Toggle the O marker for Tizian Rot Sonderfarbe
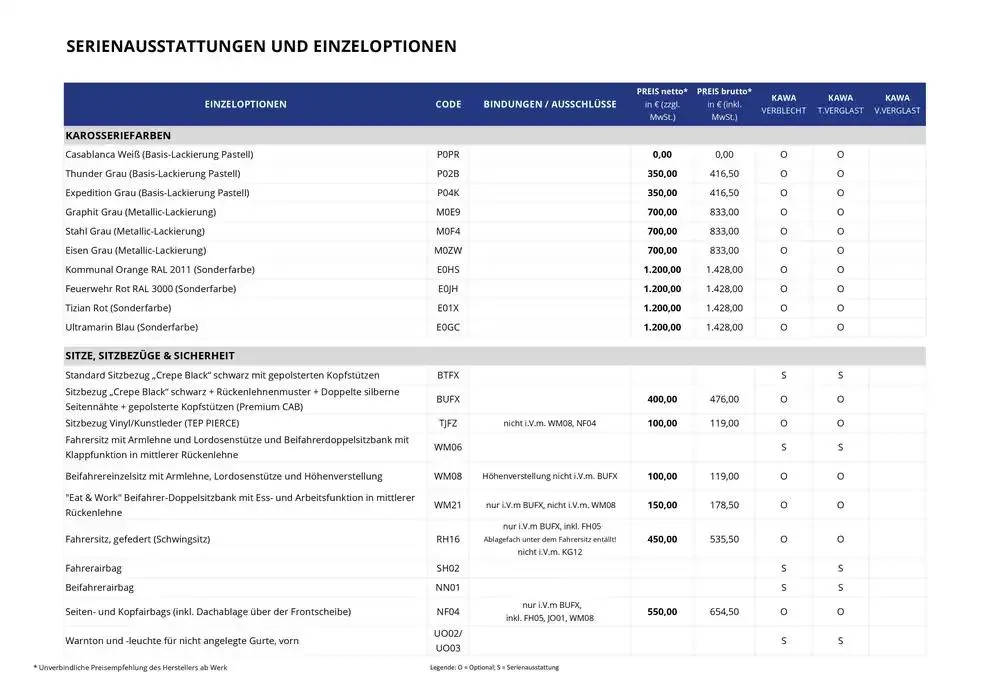This screenshot has height=700, width=990. [x=783, y=308]
